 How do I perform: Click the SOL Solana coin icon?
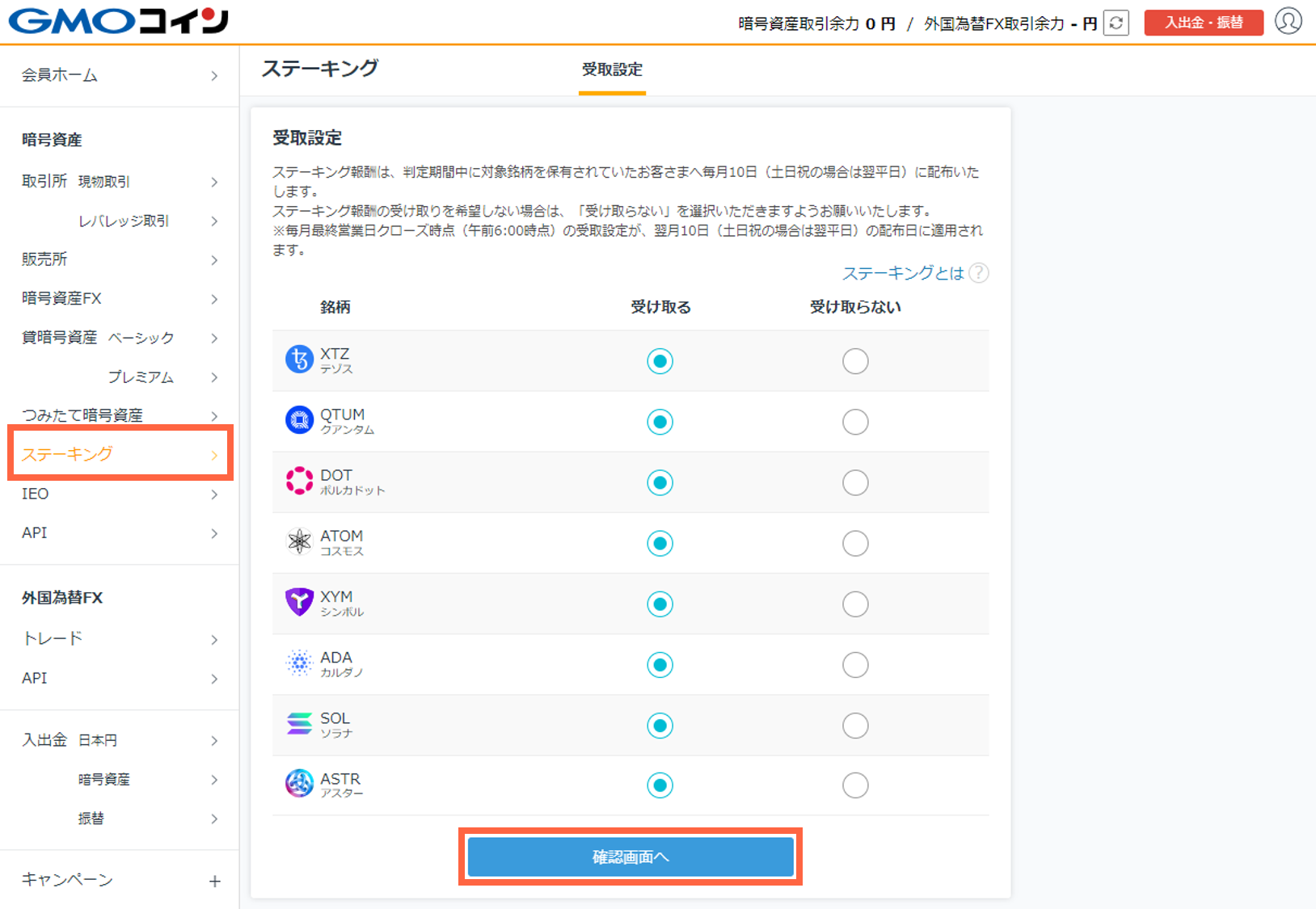(299, 724)
